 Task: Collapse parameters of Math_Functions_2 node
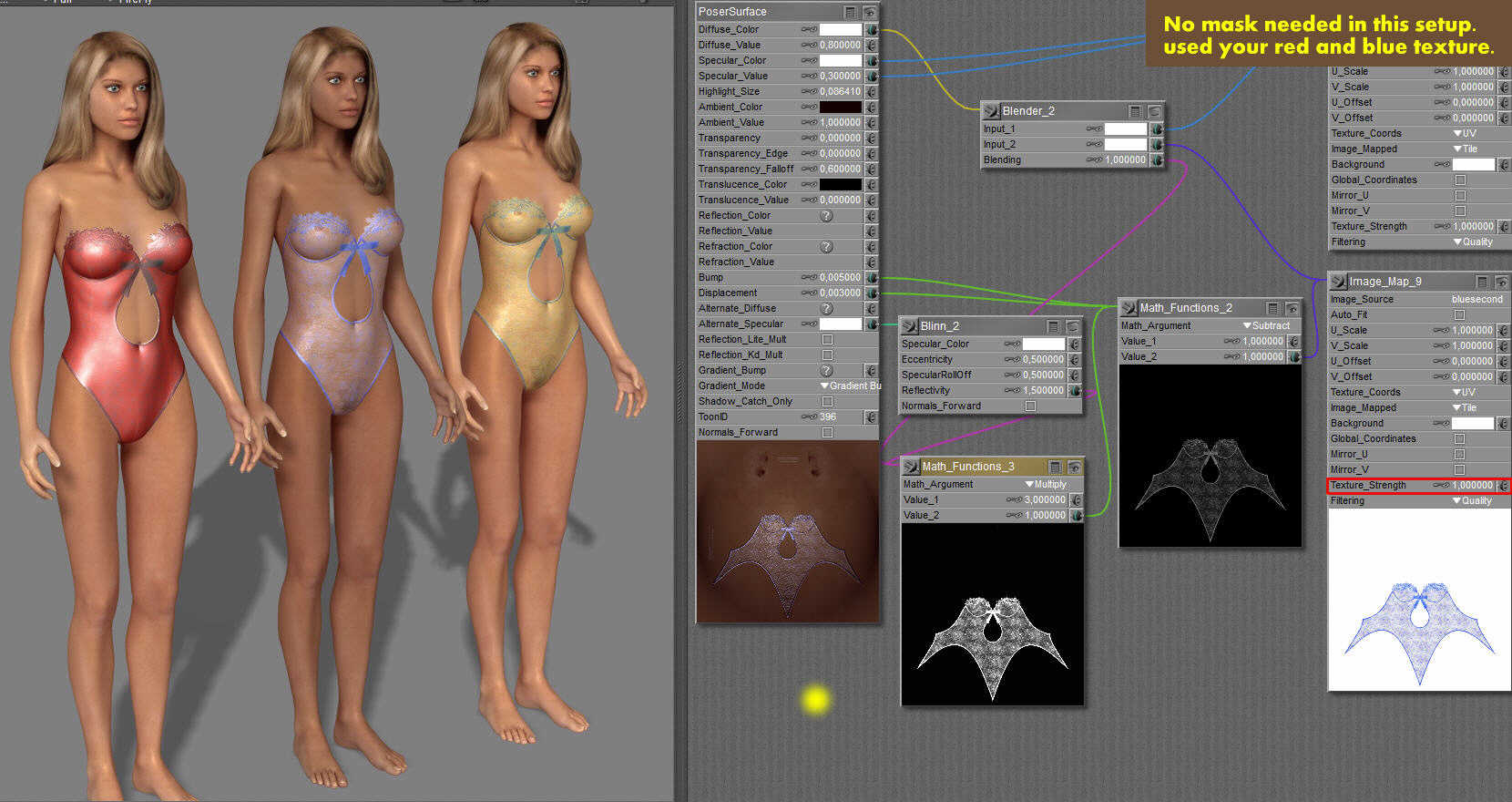coord(1272,308)
